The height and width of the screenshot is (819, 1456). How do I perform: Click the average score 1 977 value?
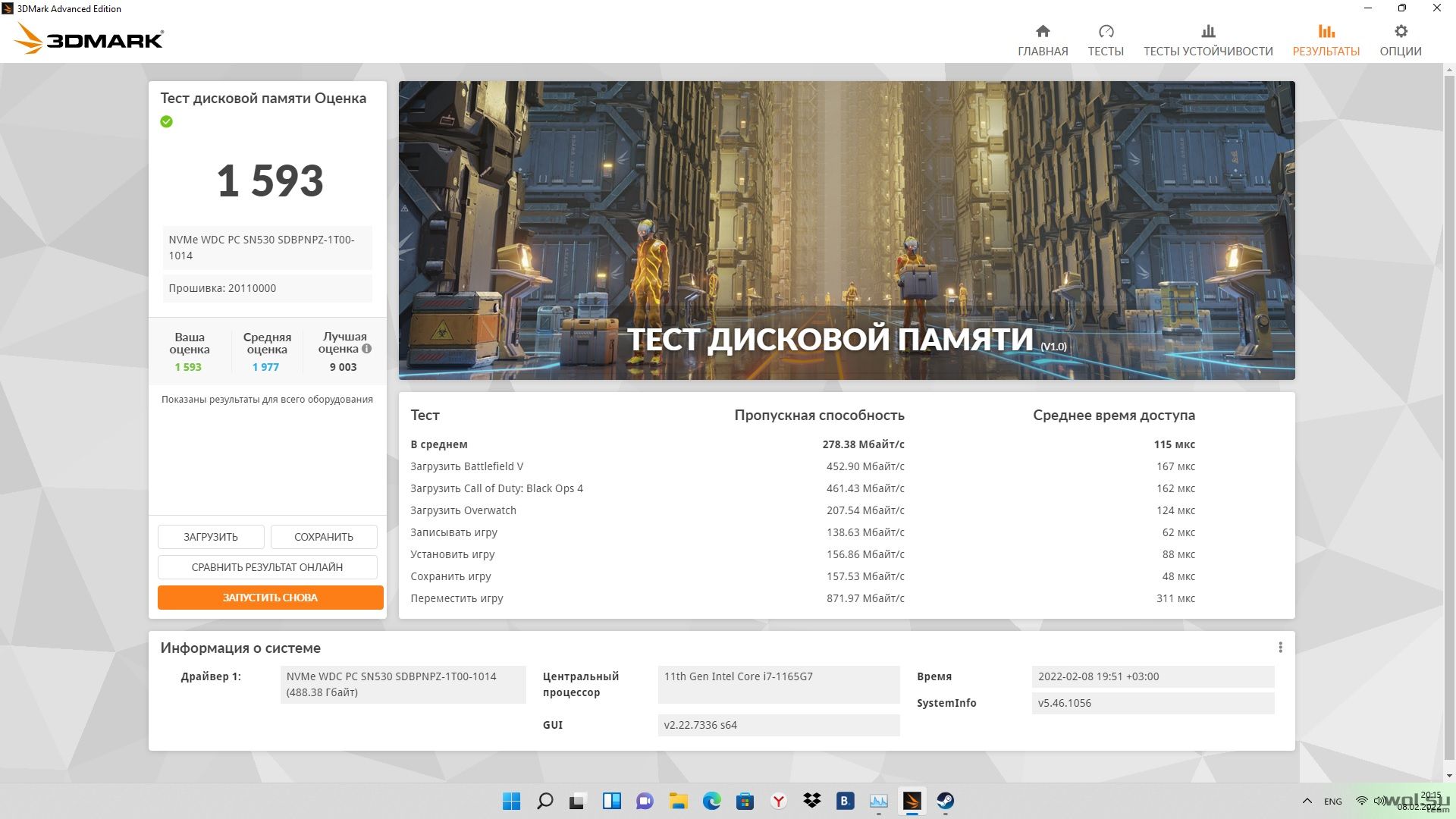coord(265,367)
